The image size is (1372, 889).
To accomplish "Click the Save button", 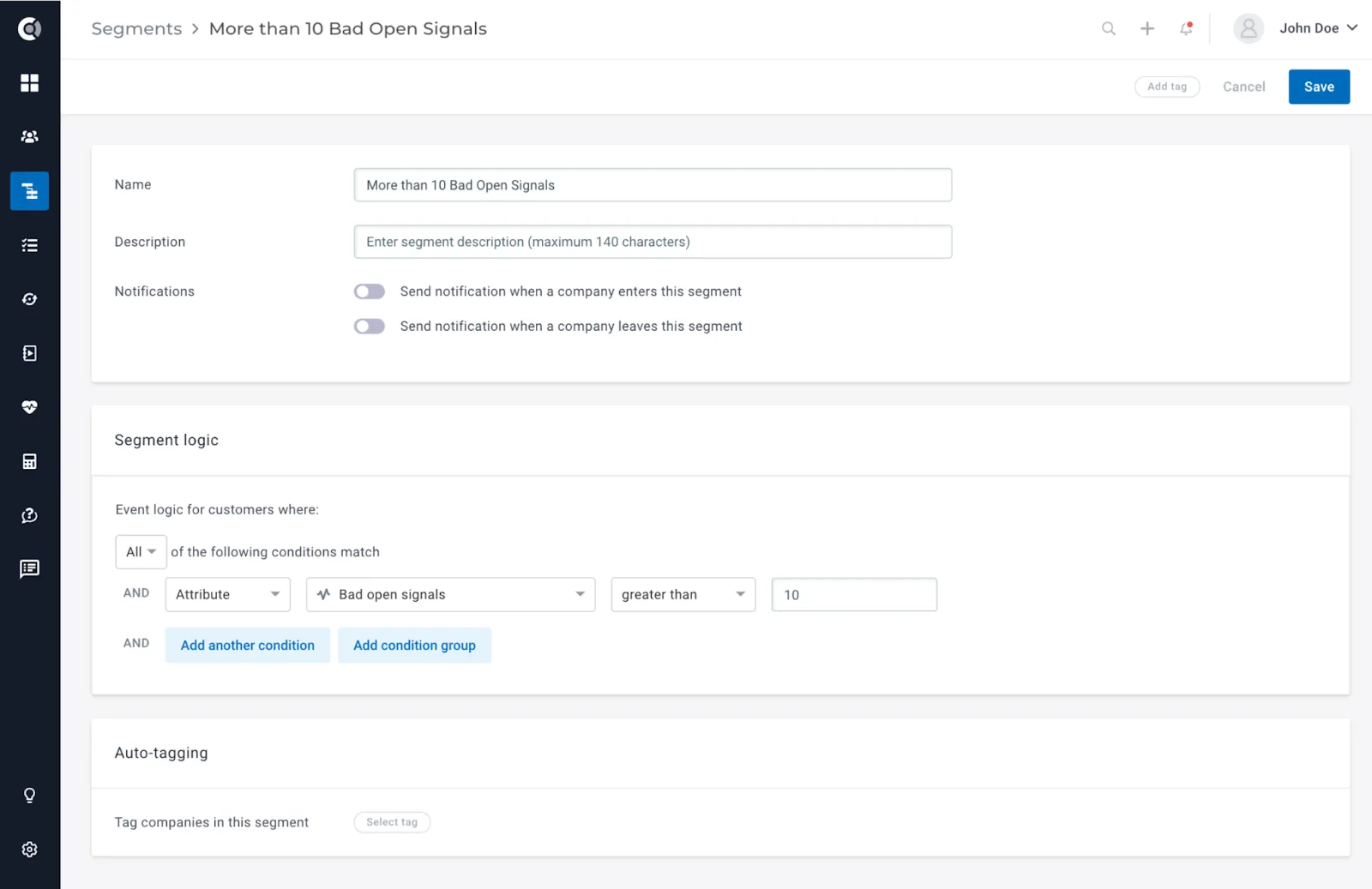I will [x=1319, y=87].
